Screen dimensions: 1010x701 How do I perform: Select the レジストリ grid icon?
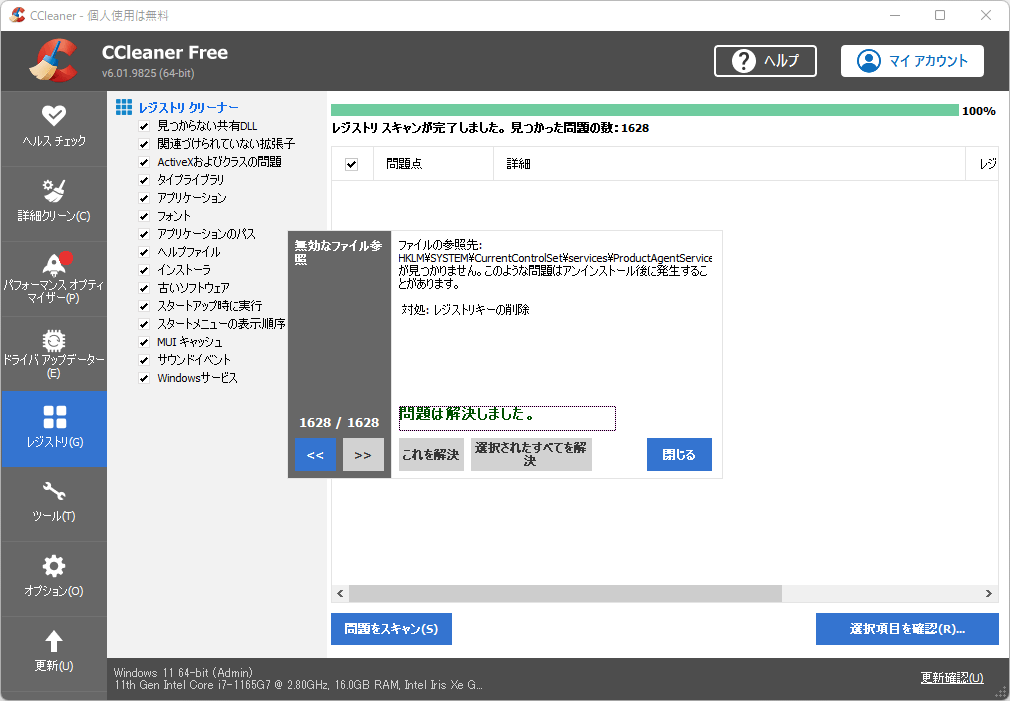pyautogui.click(x=54, y=417)
